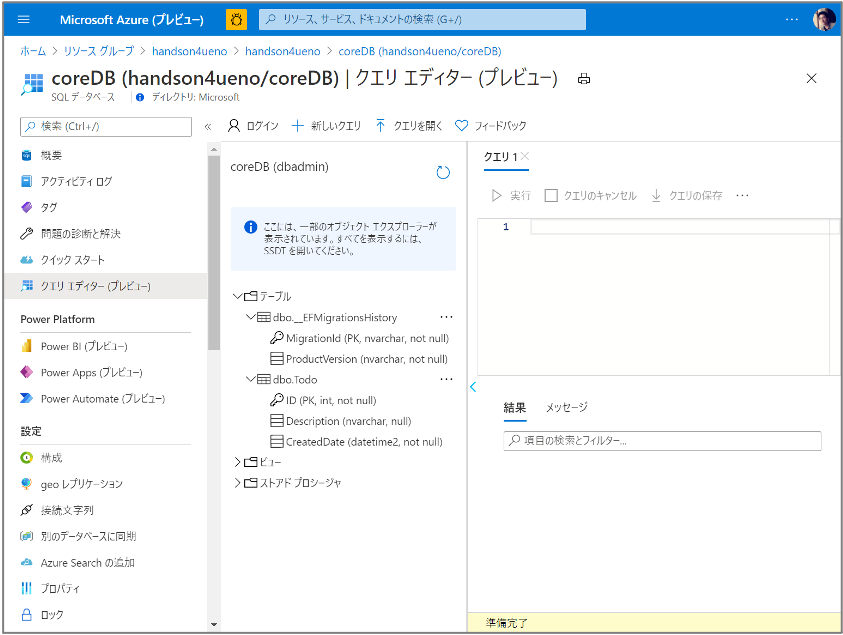The height and width of the screenshot is (635, 843).
Task: Focus the 項目の検索とフィルター field
Action: 662,441
